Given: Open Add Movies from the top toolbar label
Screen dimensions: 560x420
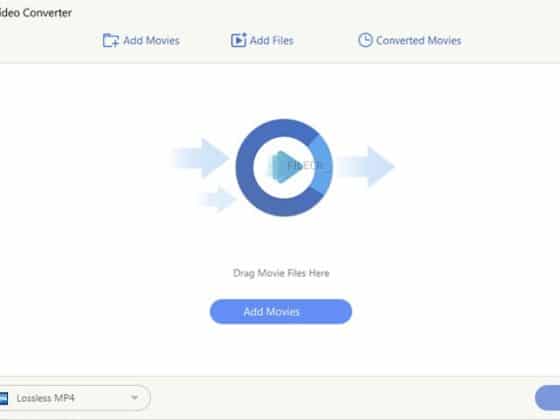Looking at the screenshot, I should (151, 40).
